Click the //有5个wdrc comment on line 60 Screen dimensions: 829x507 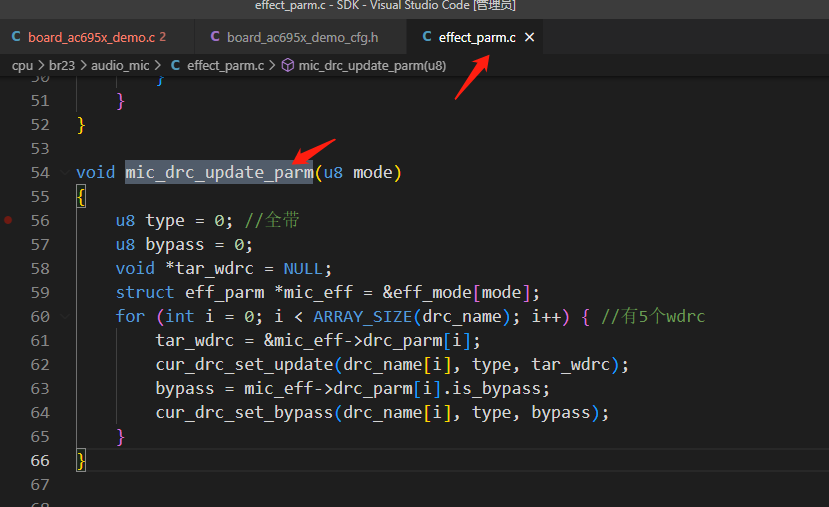pyautogui.click(x=653, y=316)
